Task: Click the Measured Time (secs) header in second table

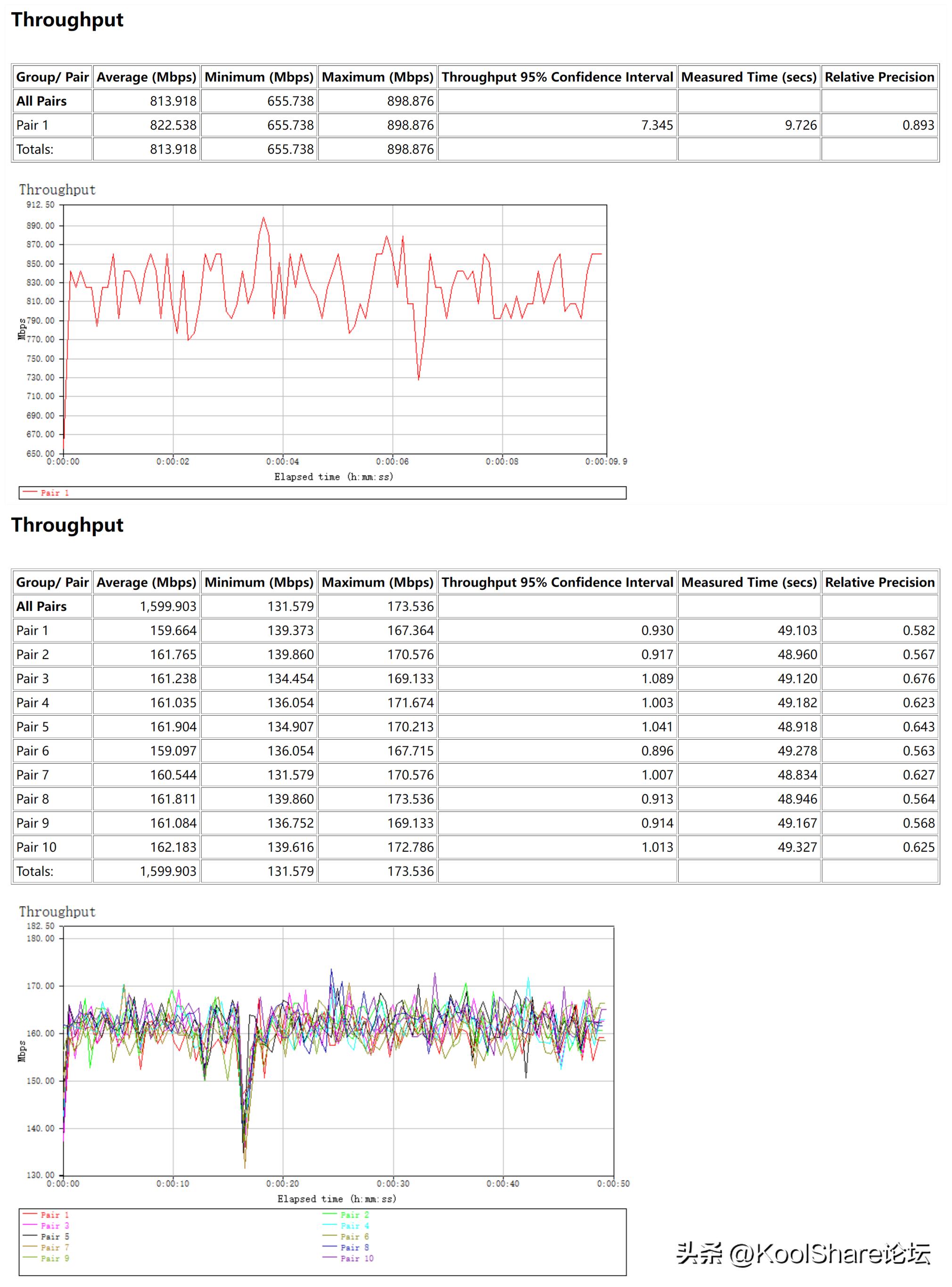Action: 748,582
